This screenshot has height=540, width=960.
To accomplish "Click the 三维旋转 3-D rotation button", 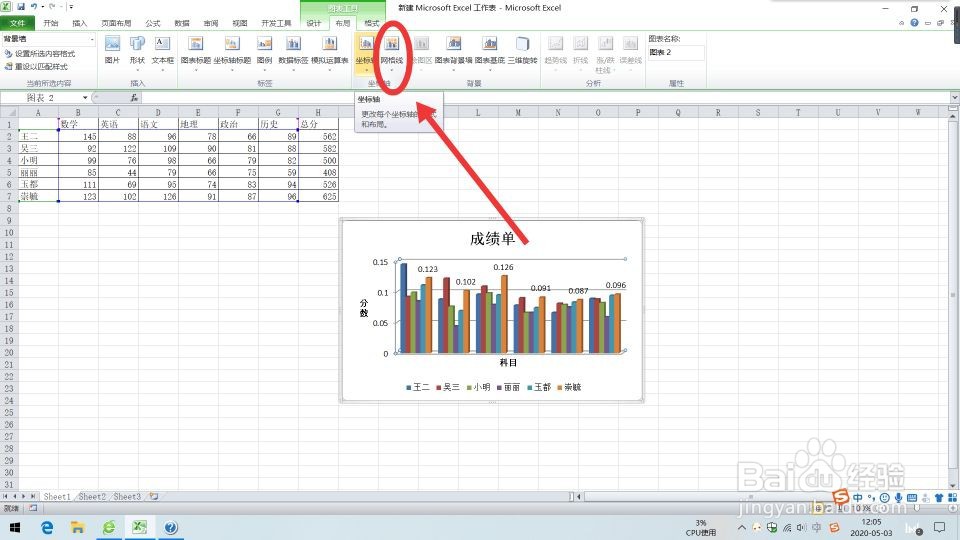I will click(522, 50).
